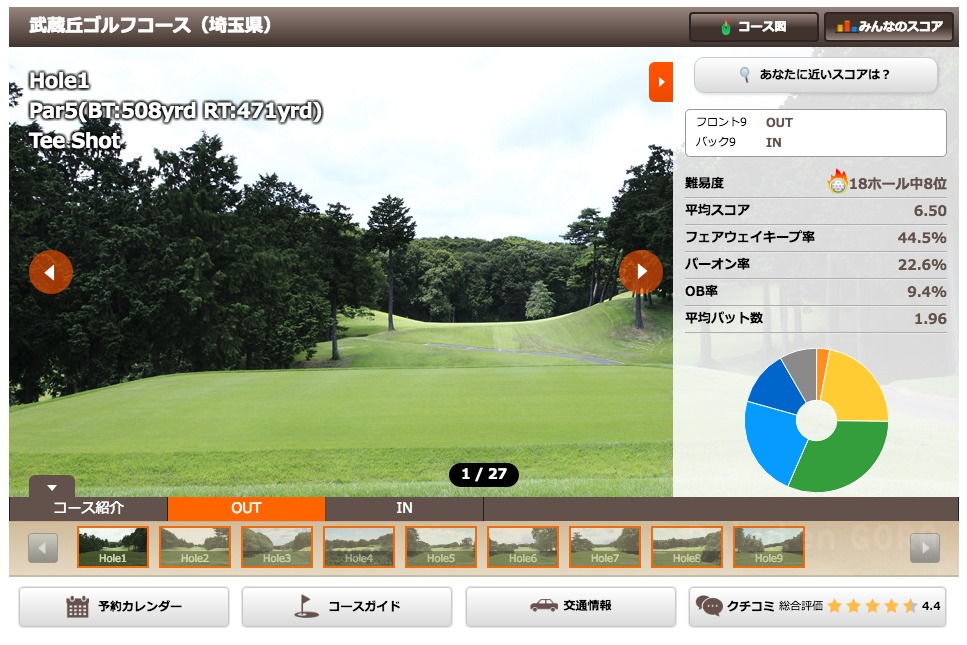Collapse the side stats panel with orange arrow
Image resolution: width=967 pixels, height=645 pixels.
[660, 82]
